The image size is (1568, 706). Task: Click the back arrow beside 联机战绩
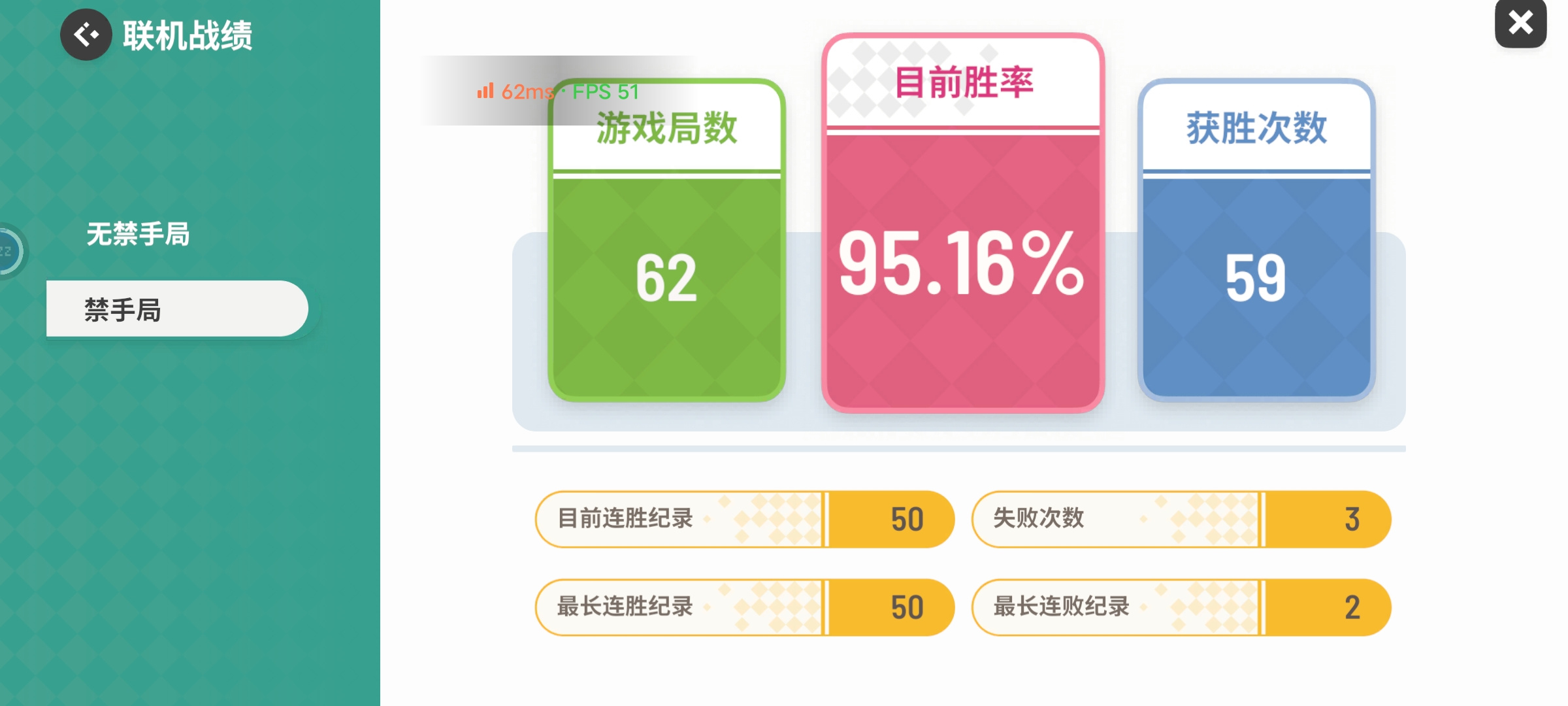point(86,35)
